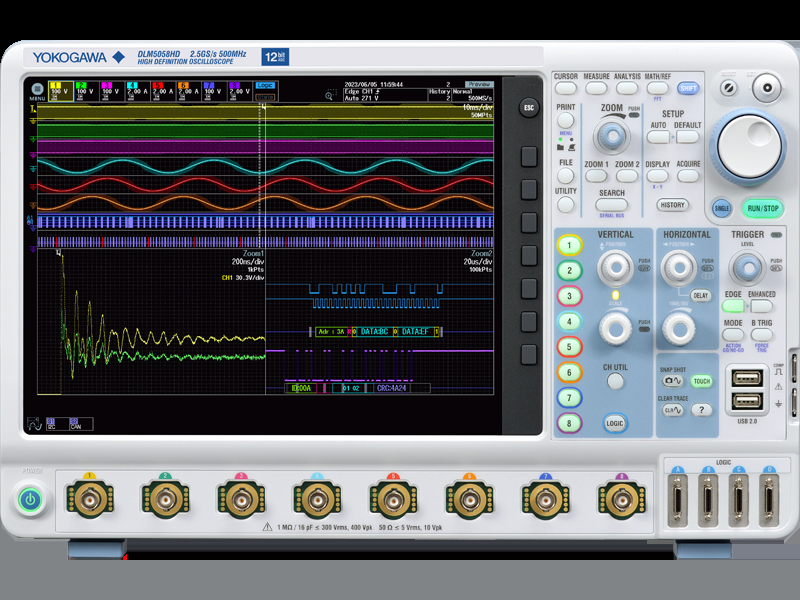Tap the blue SHIFT key
The height and width of the screenshot is (600, 800).
[x=688, y=88]
